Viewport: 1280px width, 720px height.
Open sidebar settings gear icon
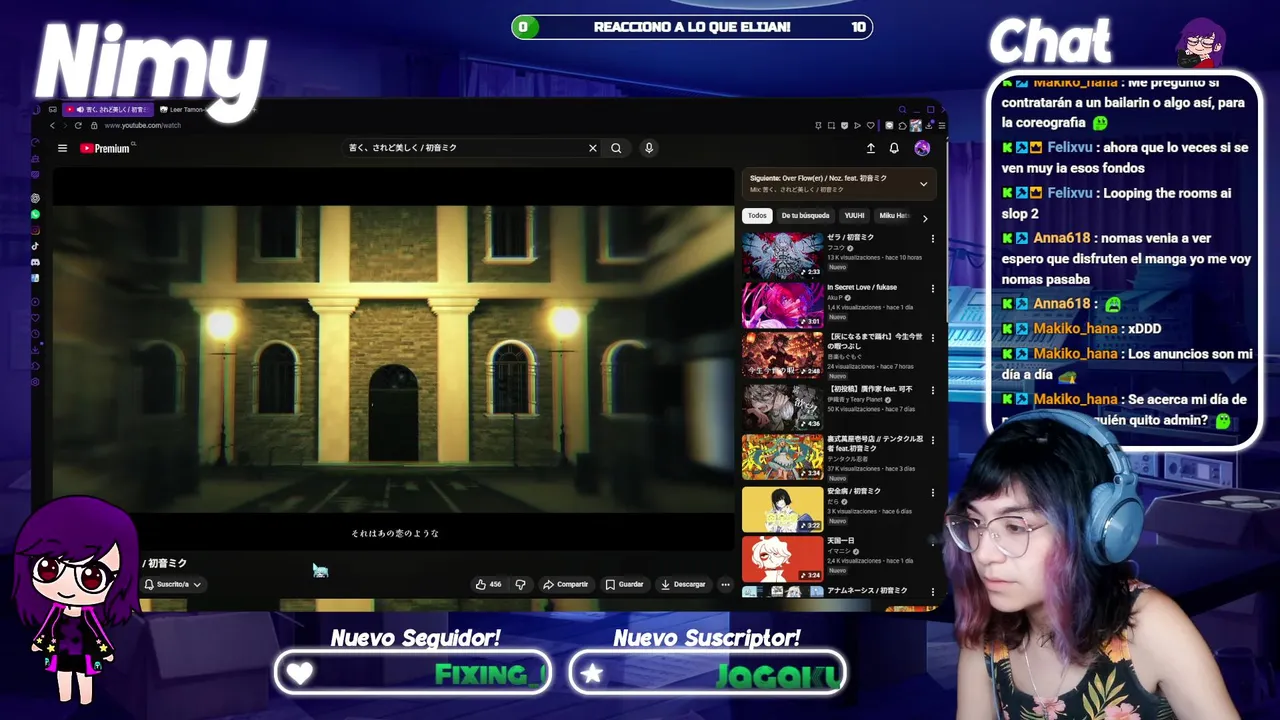pyautogui.click(x=35, y=382)
